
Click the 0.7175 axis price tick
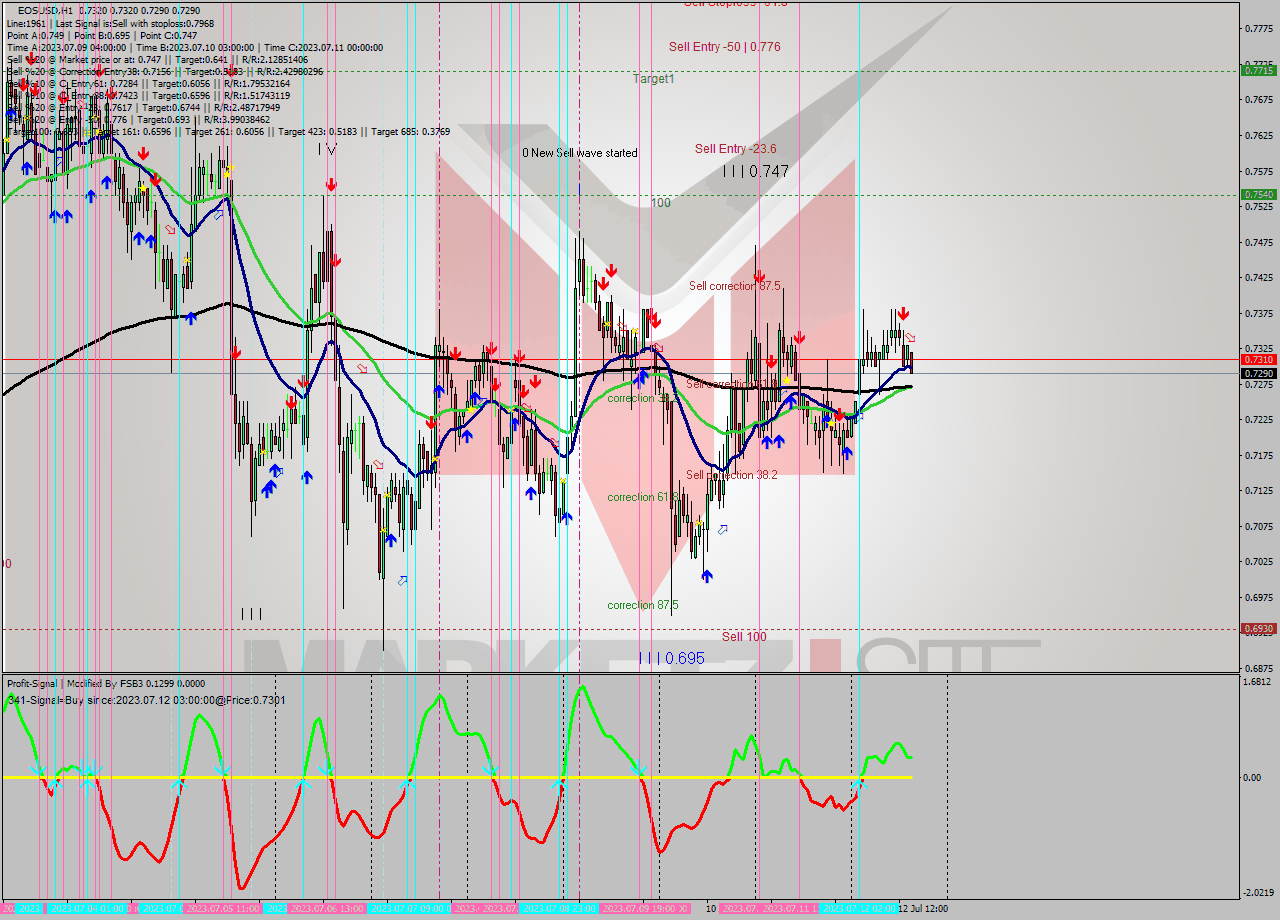1258,455
